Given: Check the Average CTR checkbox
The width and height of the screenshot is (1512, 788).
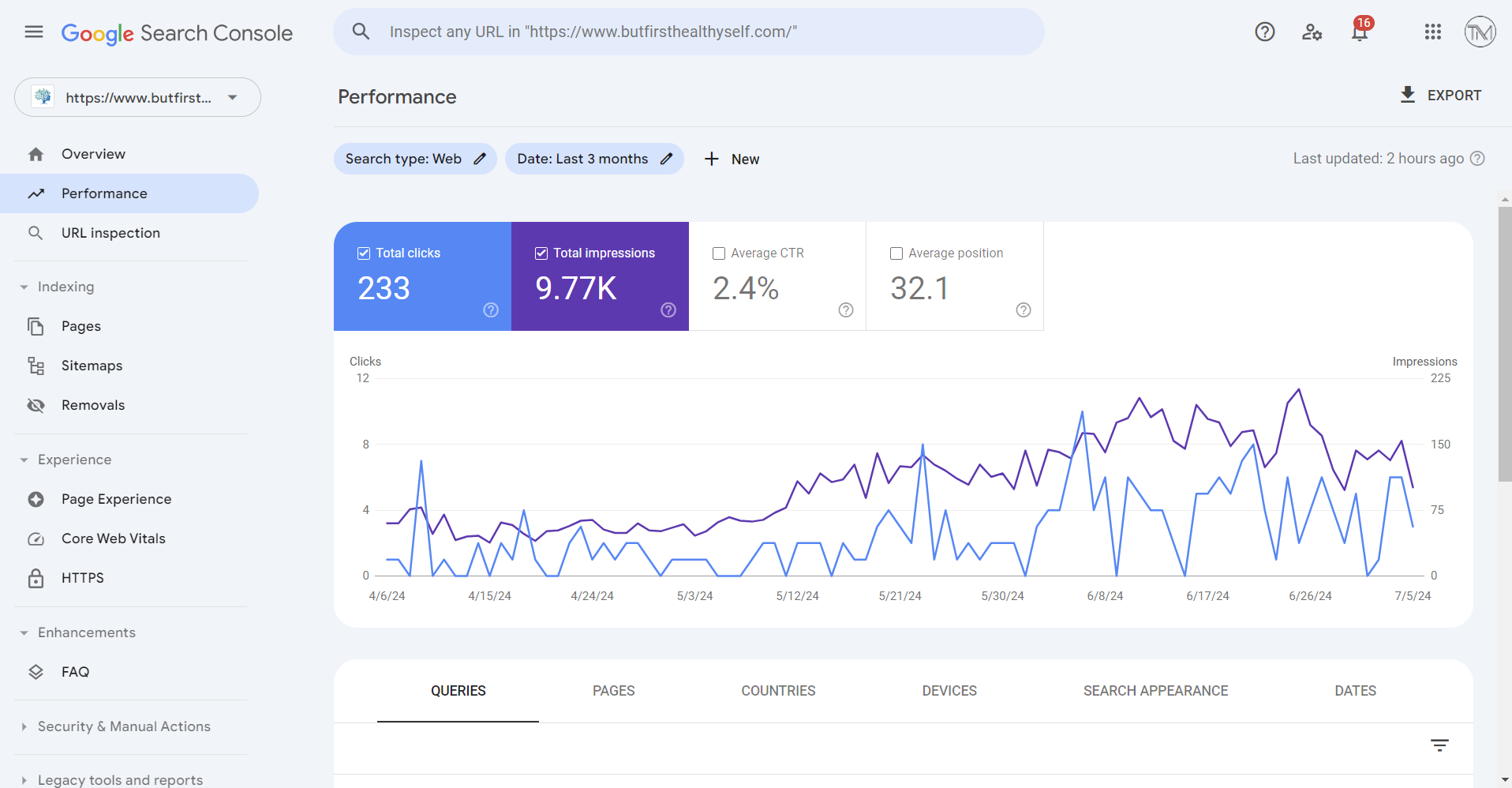Looking at the screenshot, I should click(x=719, y=253).
